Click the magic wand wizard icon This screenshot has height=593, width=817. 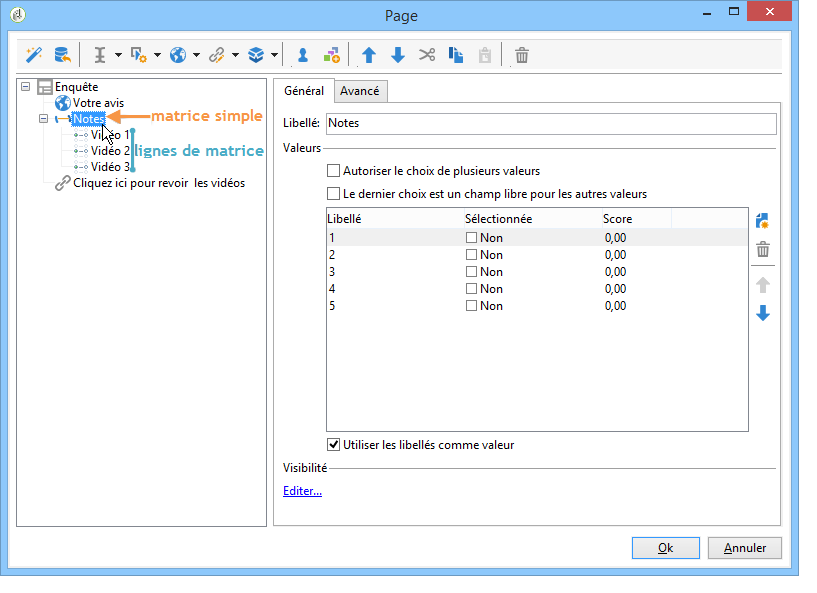33,55
